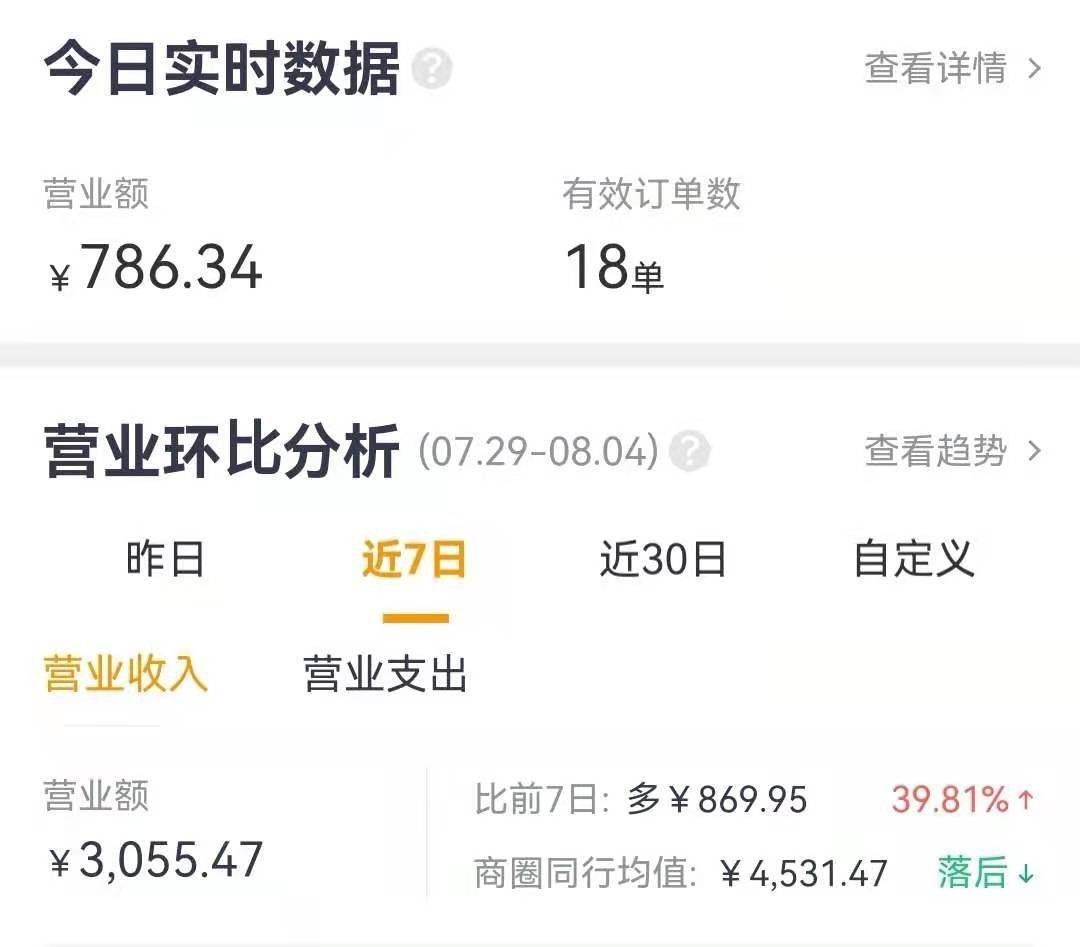Switch to the 营业支出 sub-tab

click(x=385, y=674)
